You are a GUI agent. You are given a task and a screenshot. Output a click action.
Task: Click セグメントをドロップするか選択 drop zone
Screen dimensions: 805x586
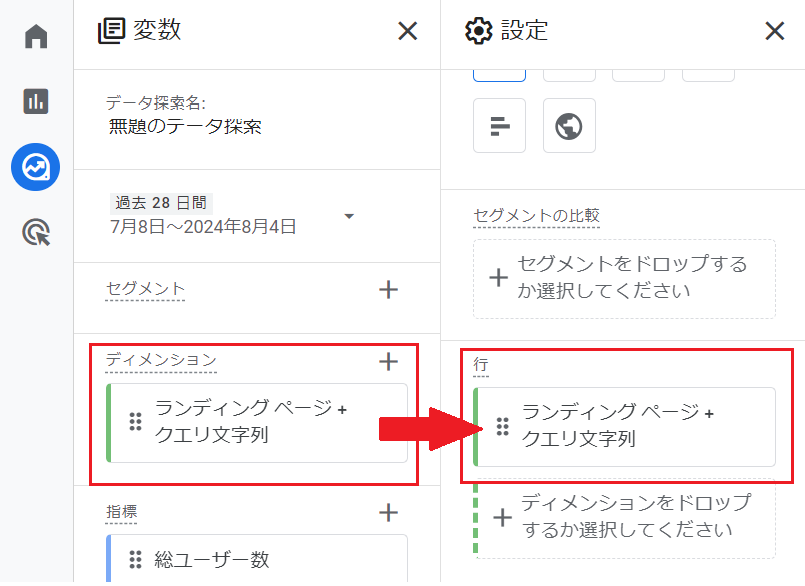[x=624, y=279]
